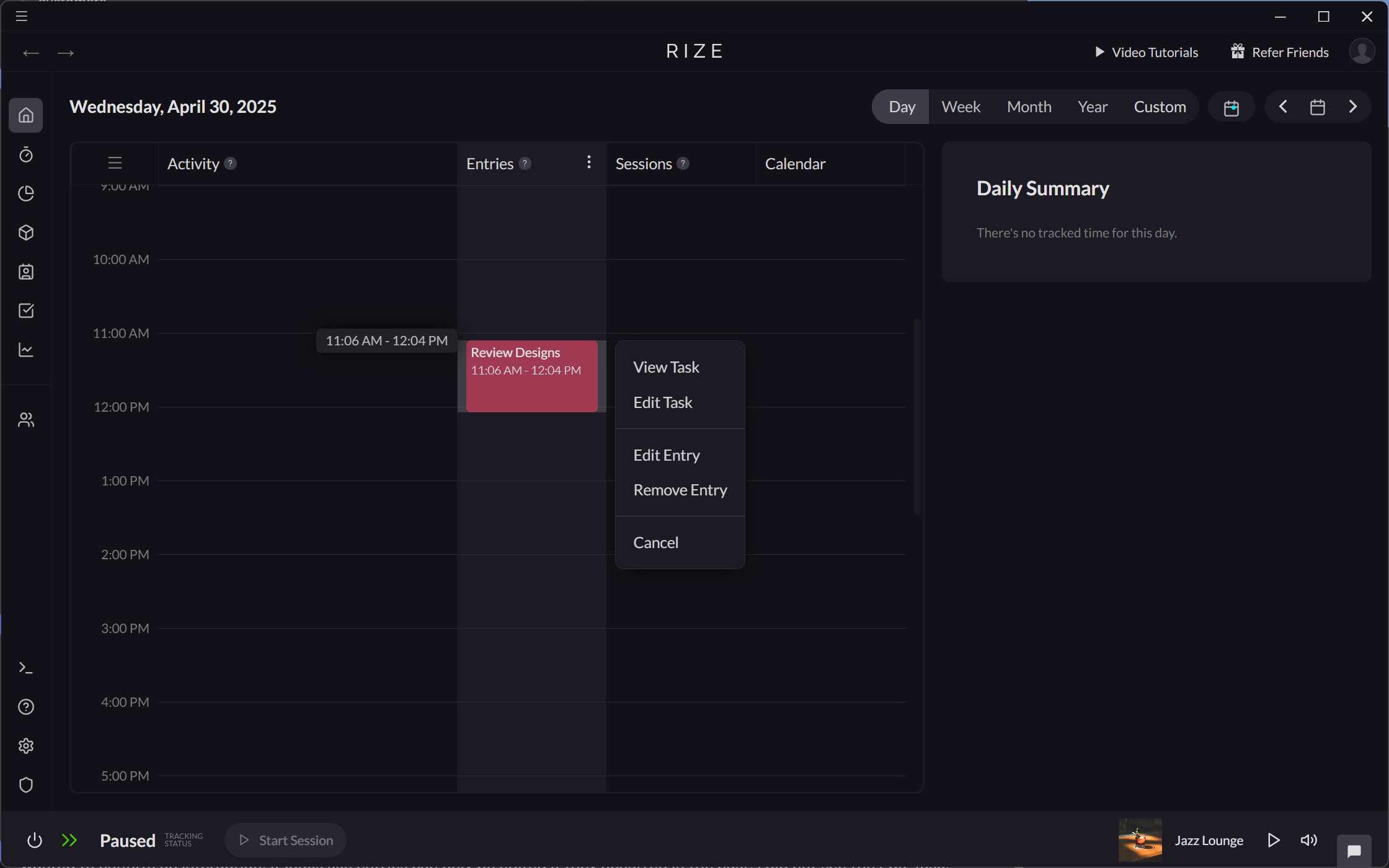
Task: Open the shield privacy icon in sidebar
Action: click(26, 785)
